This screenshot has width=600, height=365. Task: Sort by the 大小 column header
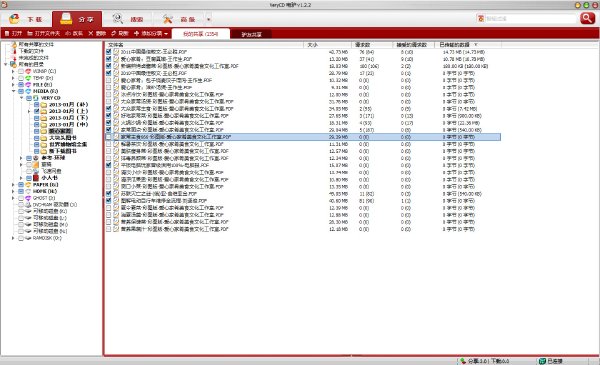328,45
